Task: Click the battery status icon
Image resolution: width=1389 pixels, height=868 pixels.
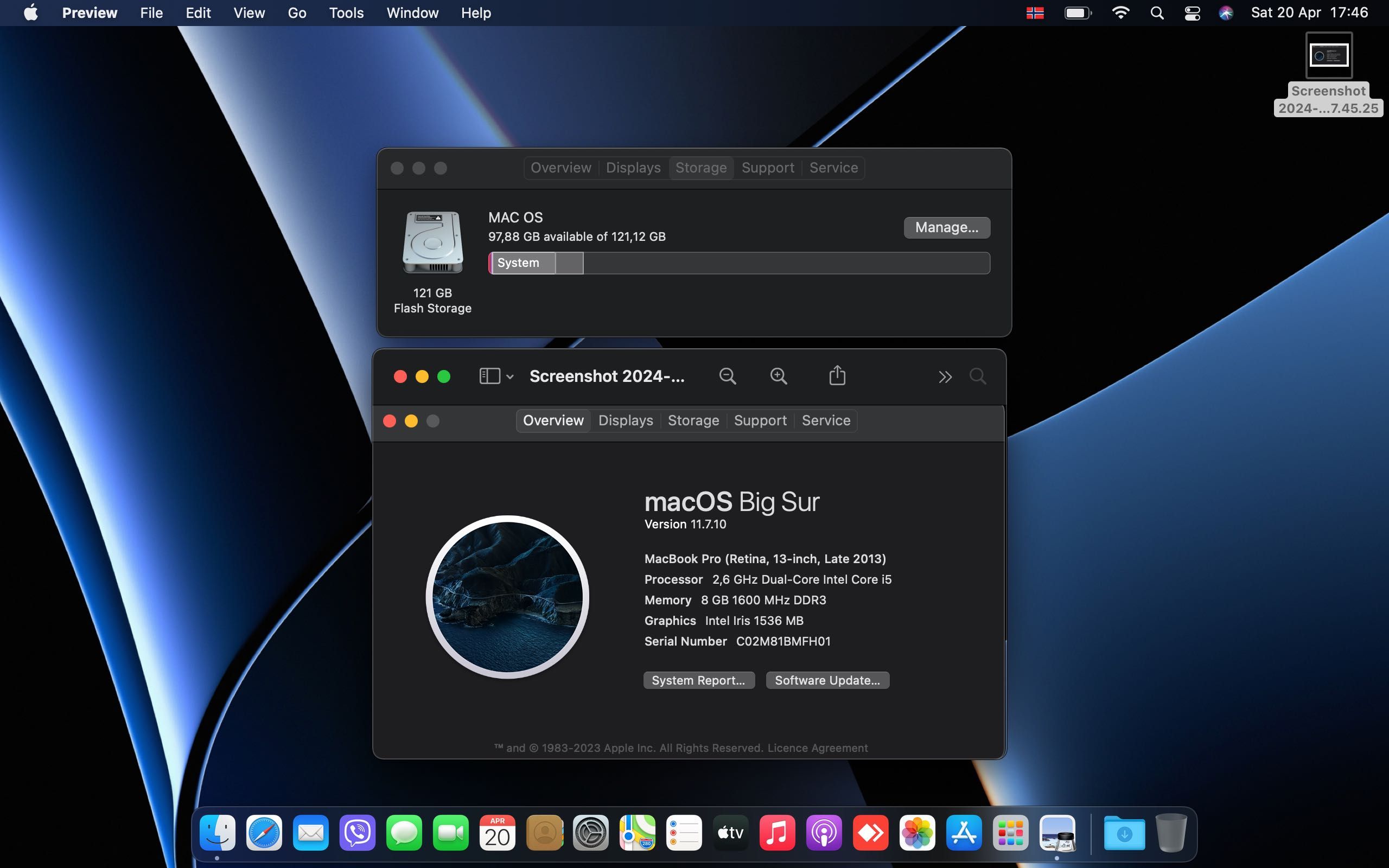Action: 1078,12
